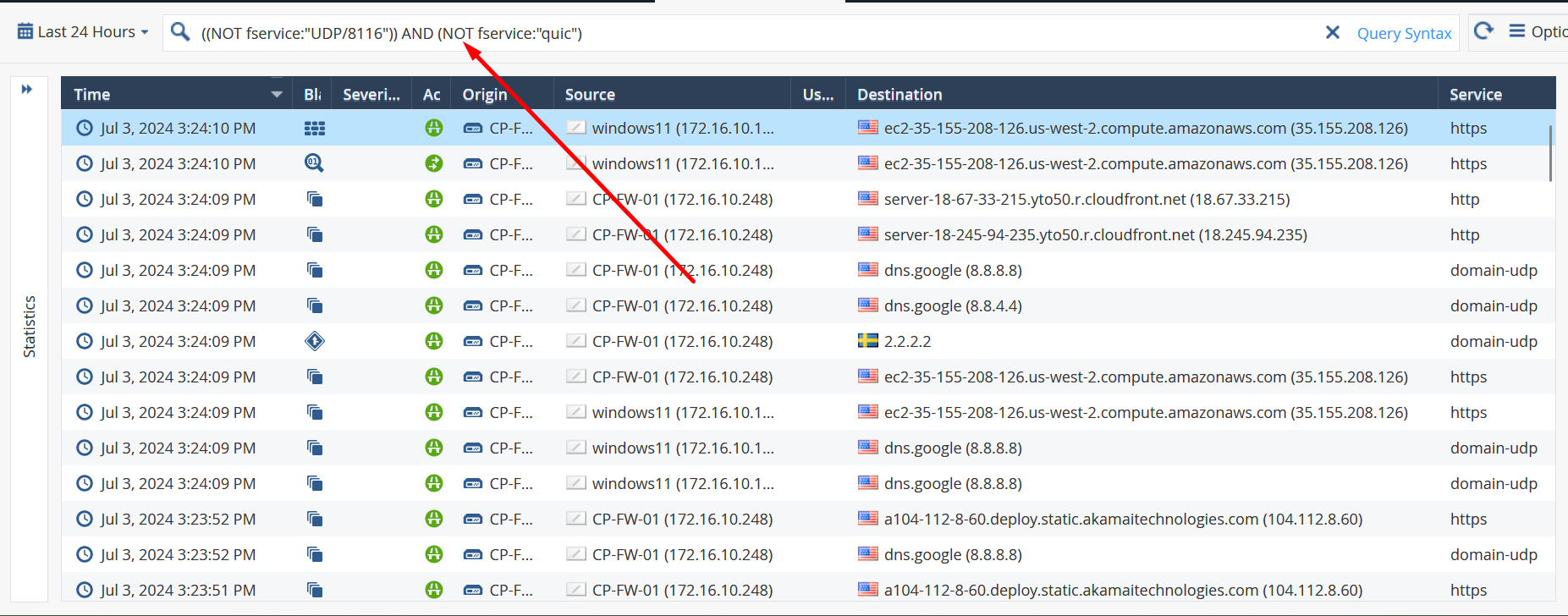
Task: Click the accept action icon in 2.2.2.2 row
Action: pos(434,341)
